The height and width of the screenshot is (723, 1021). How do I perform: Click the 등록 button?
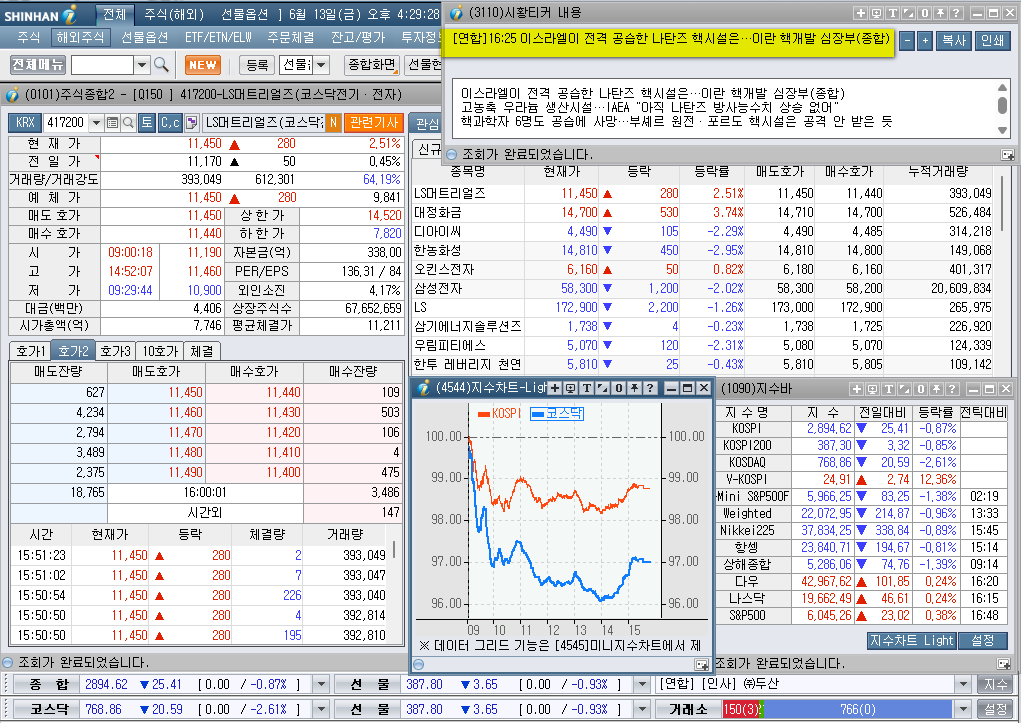257,64
